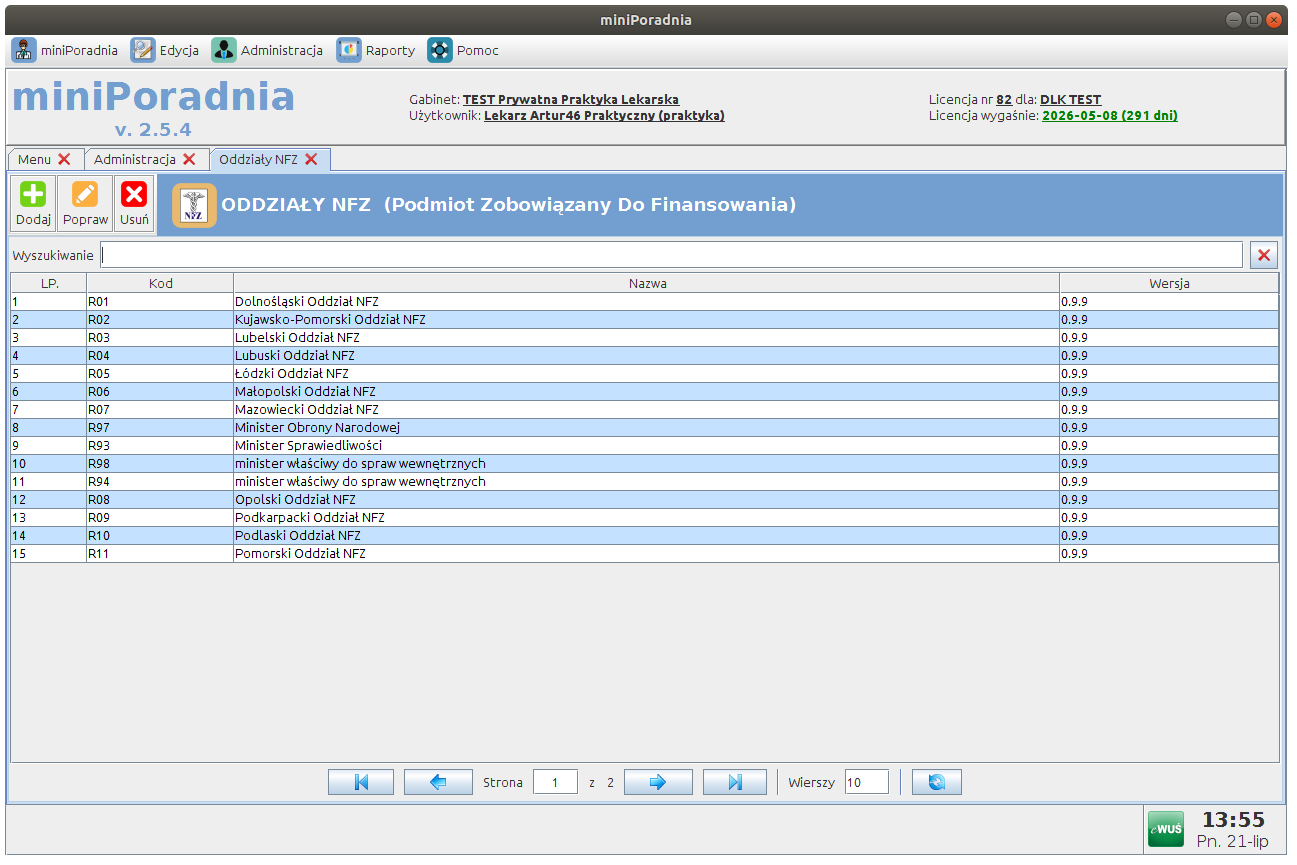Go to the first page of results
1297x865 pixels.
(361, 782)
